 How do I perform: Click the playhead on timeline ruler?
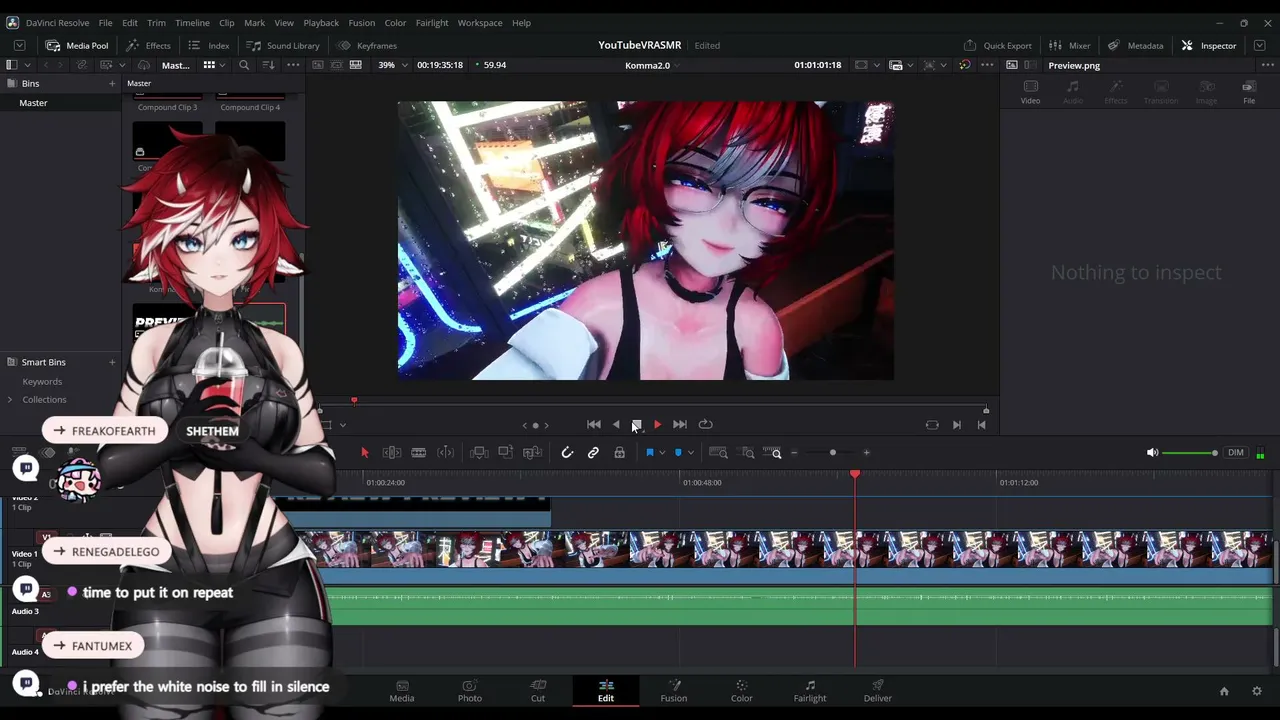855,474
